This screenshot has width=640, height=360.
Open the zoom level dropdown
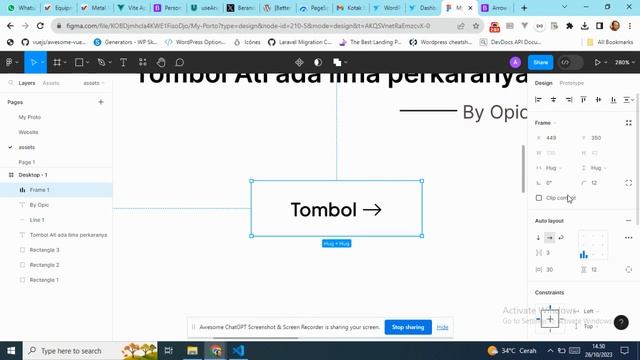(625, 62)
